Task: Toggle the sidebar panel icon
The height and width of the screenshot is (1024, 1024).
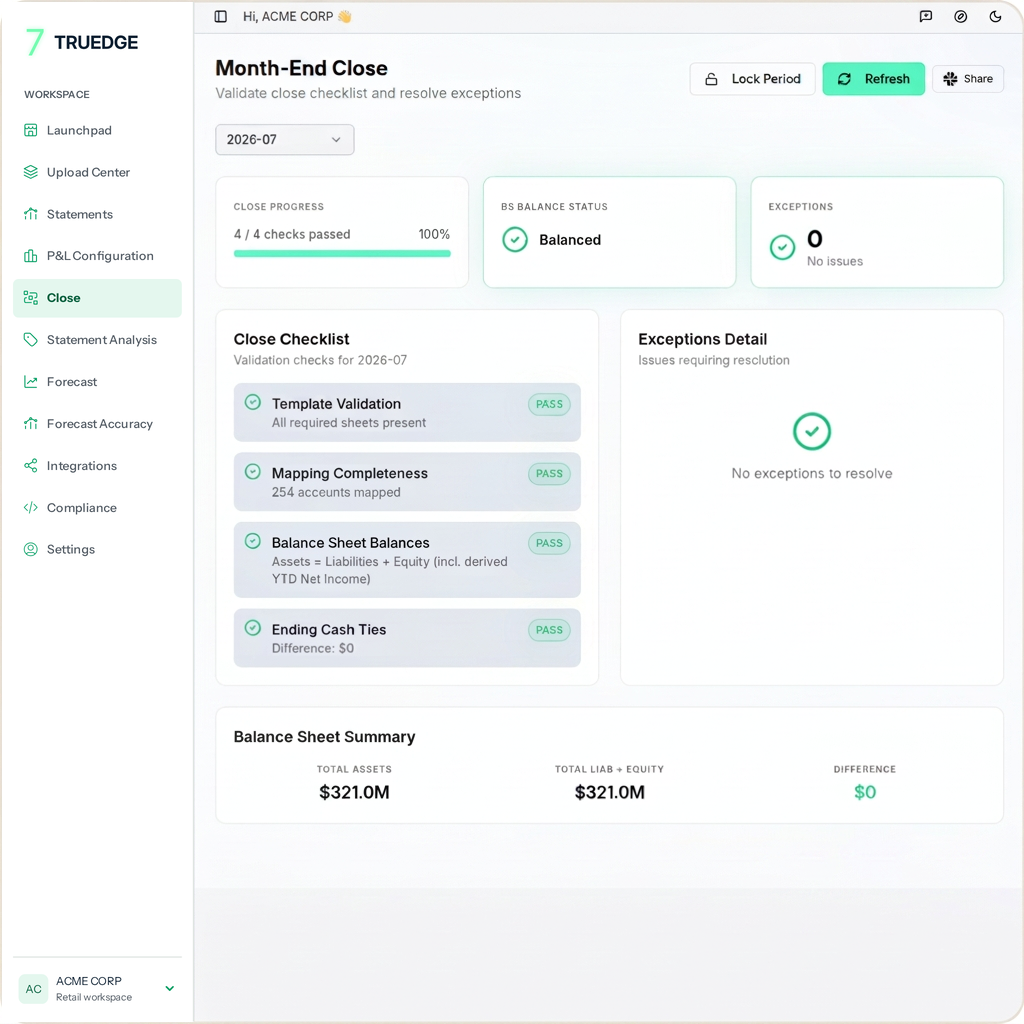Action: 221,16
